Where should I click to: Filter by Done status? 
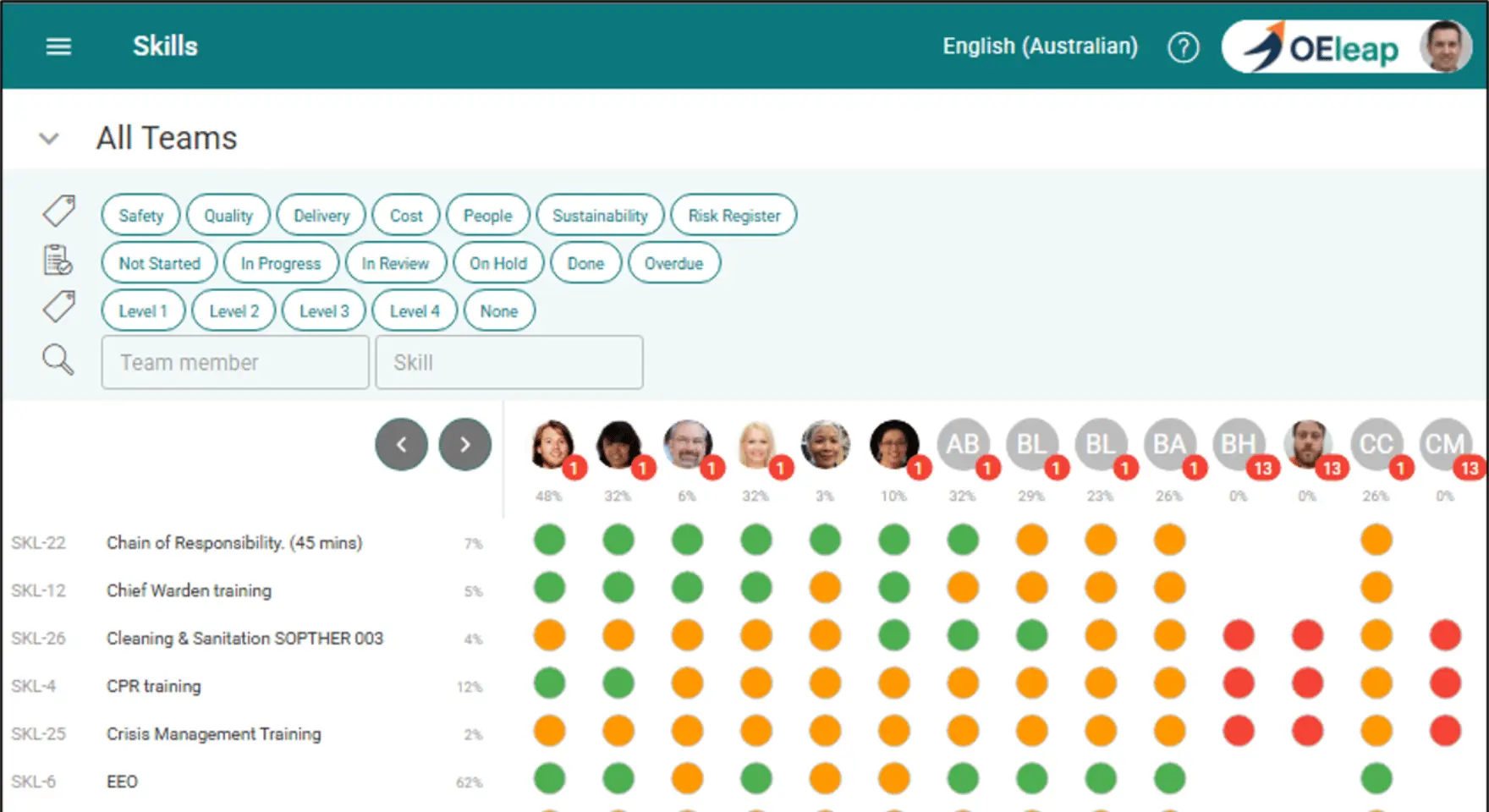pos(585,263)
